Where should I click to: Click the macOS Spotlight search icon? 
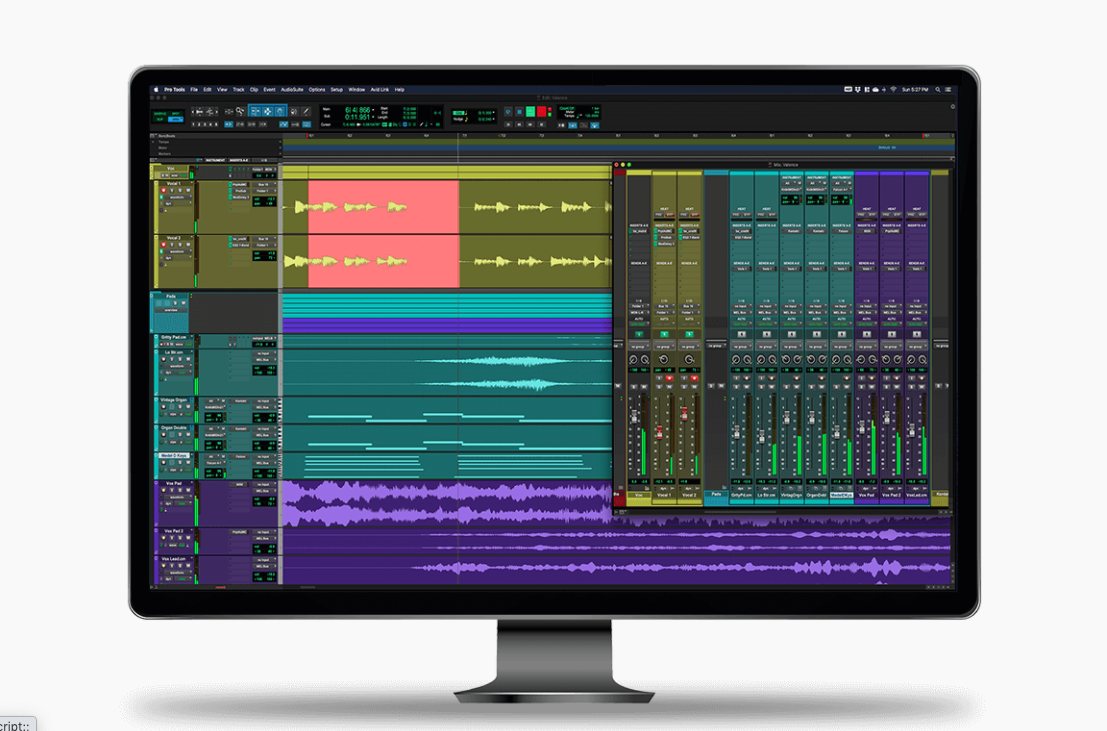[x=938, y=90]
